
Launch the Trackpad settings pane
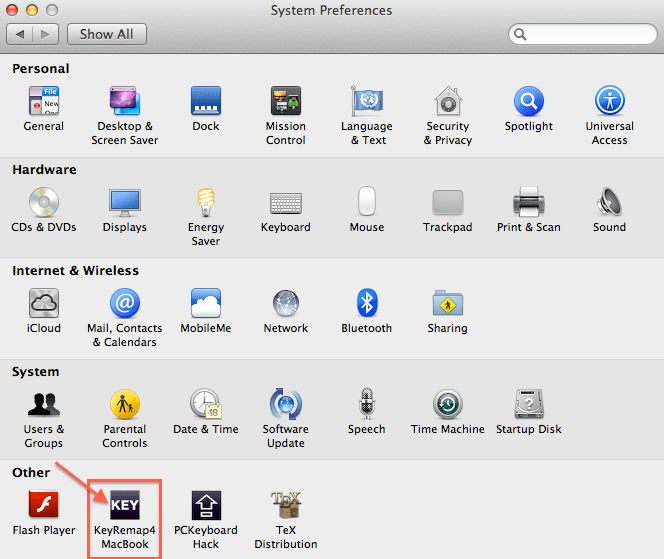pos(447,203)
